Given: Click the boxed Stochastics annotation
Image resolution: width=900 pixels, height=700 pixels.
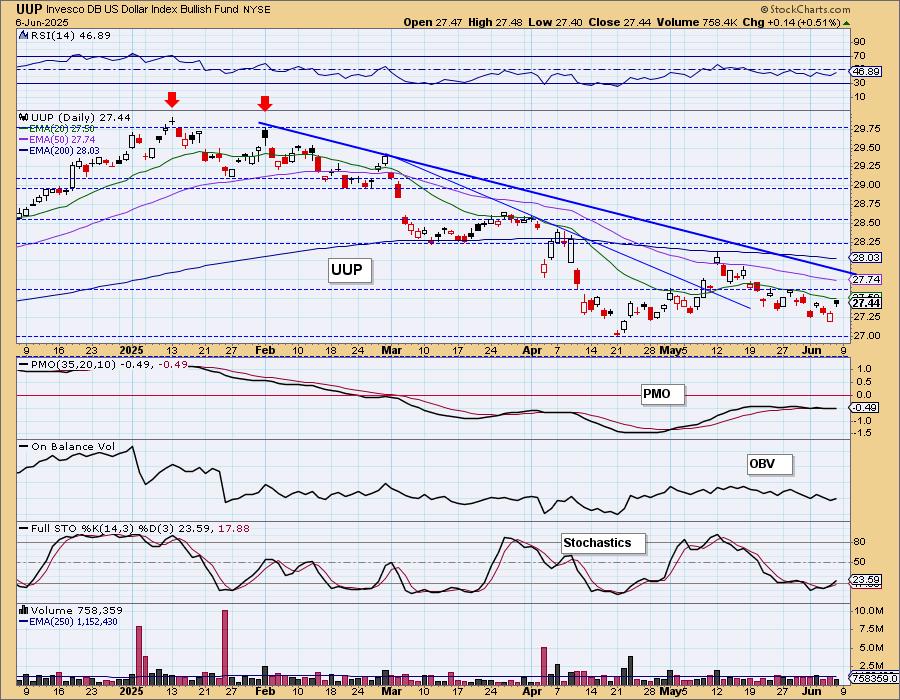Looking at the screenshot, I should click(603, 543).
